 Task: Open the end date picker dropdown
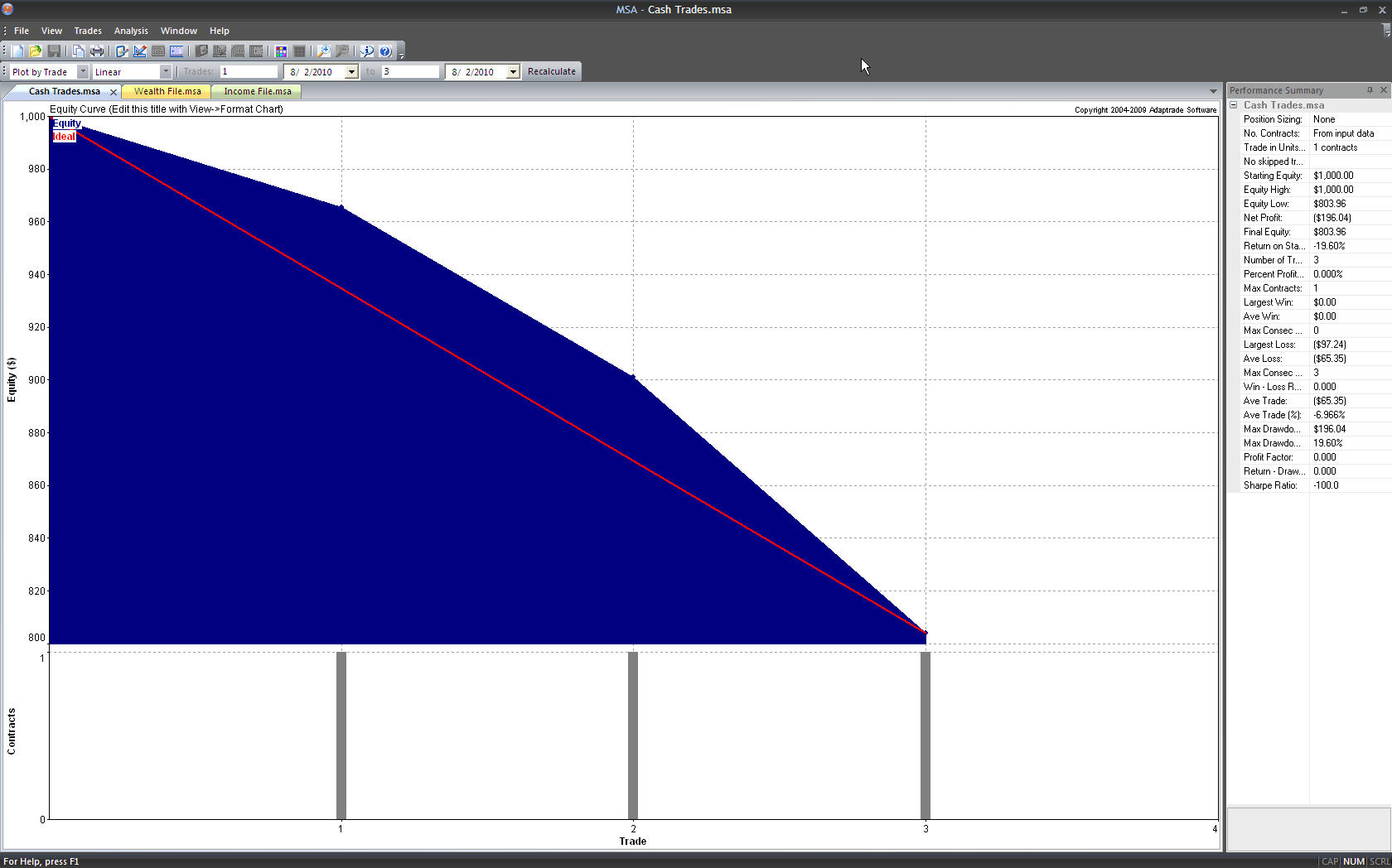pyautogui.click(x=513, y=72)
